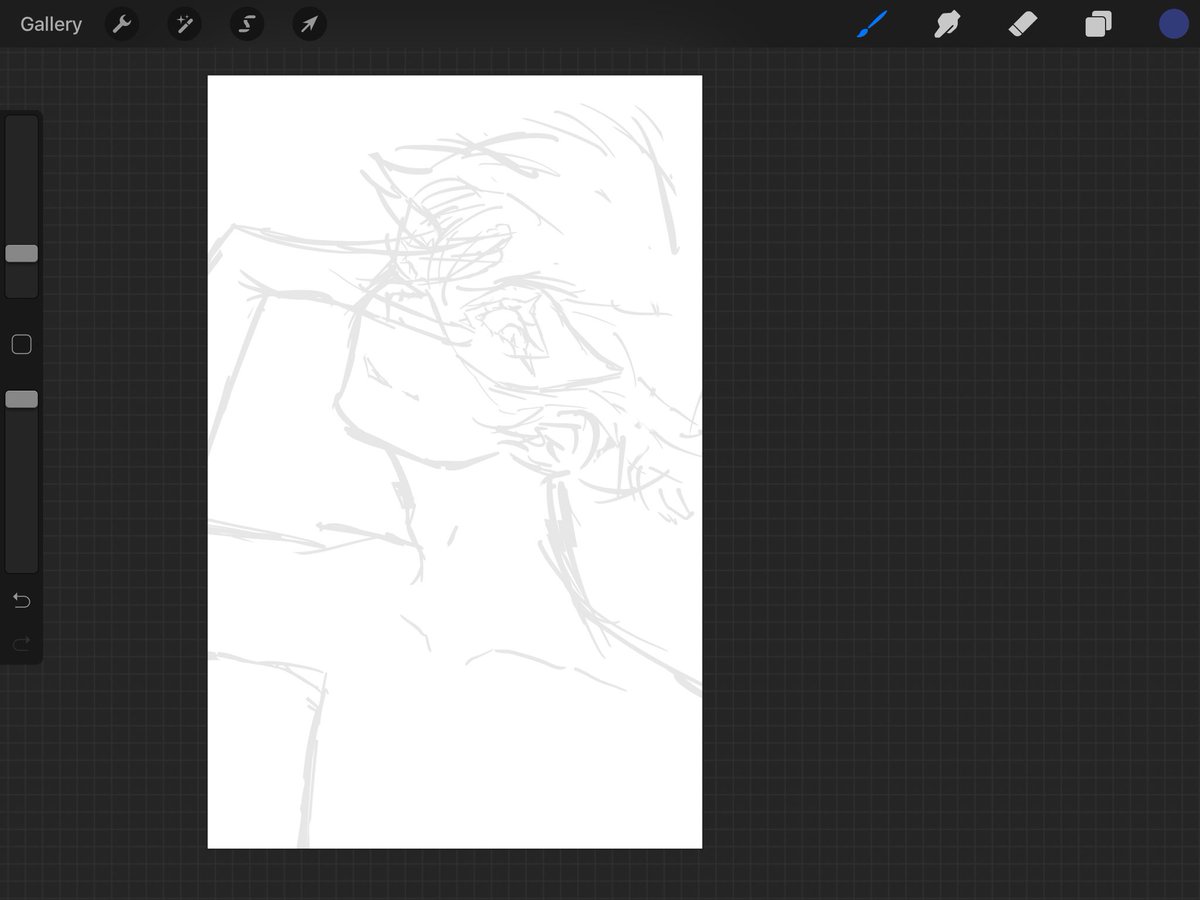Select the Smudge tool
The width and height of the screenshot is (1200, 900).
tap(947, 24)
